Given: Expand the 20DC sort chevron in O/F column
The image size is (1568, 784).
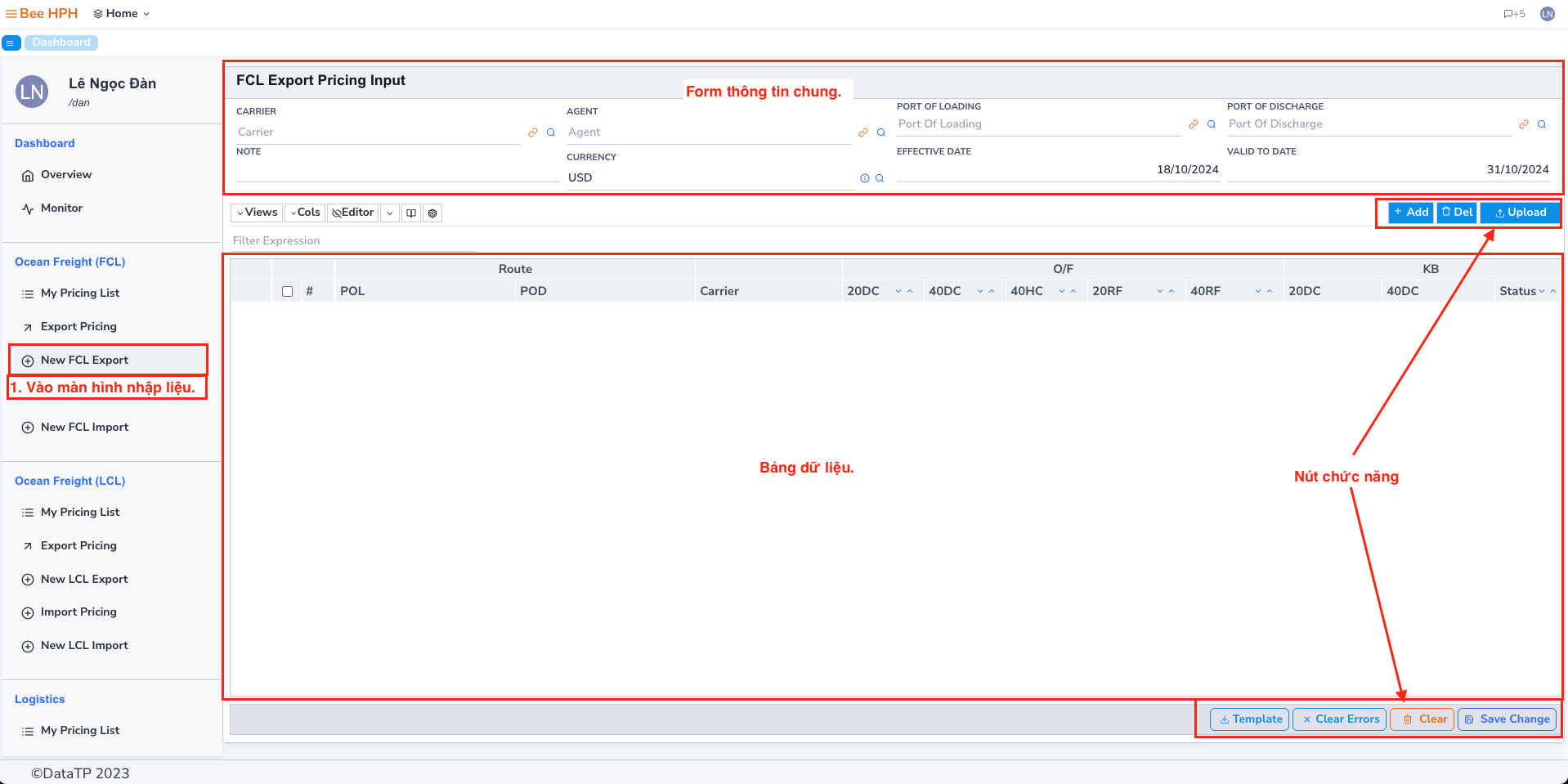Looking at the screenshot, I should 897,290.
